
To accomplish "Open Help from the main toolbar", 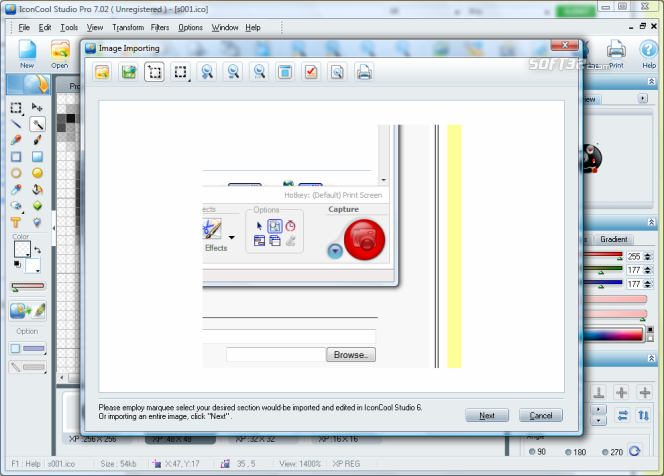I will (648, 54).
